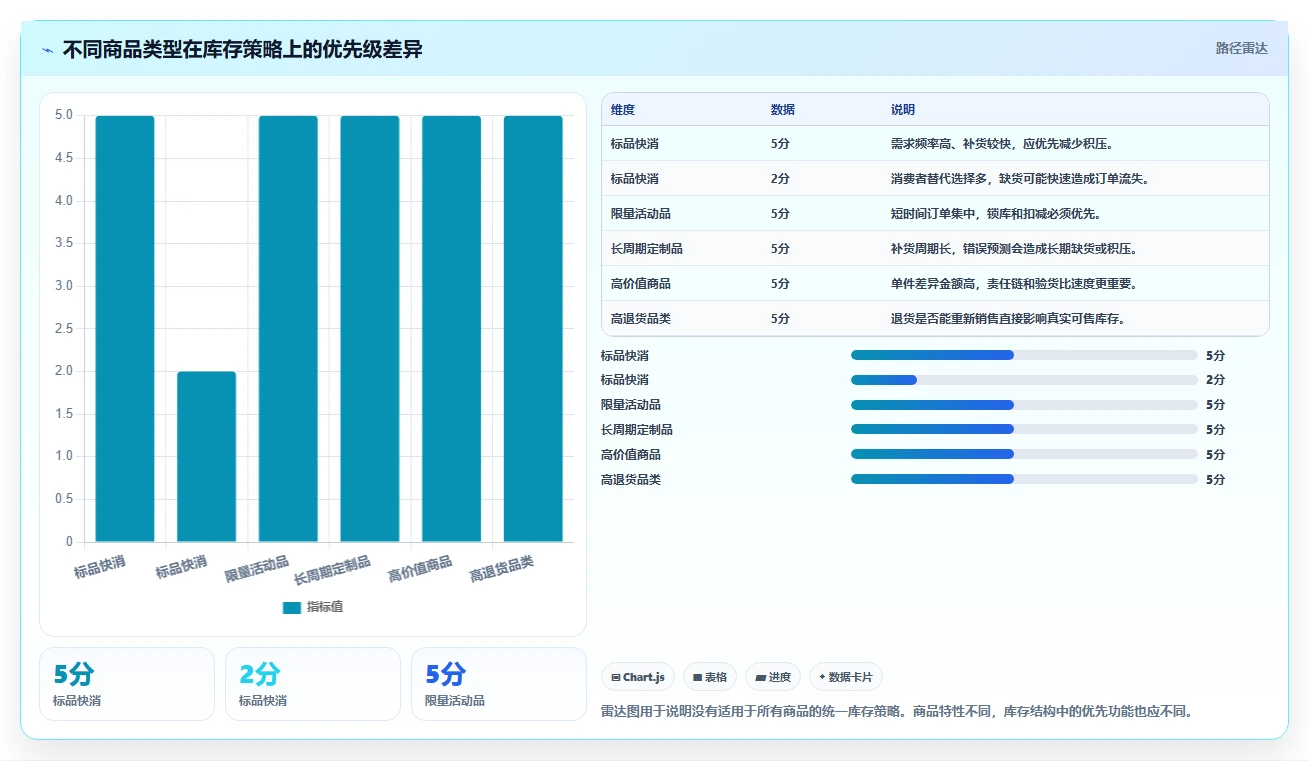Click the 高退货品类 bar in the chart

coord(533,329)
